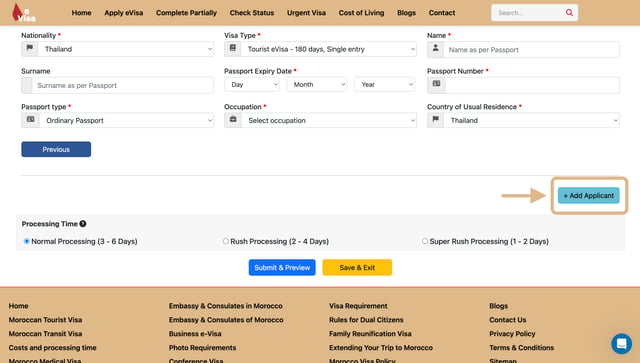The width and height of the screenshot is (640, 363).
Task: Expand the Passport type dropdown
Action: pos(126,120)
